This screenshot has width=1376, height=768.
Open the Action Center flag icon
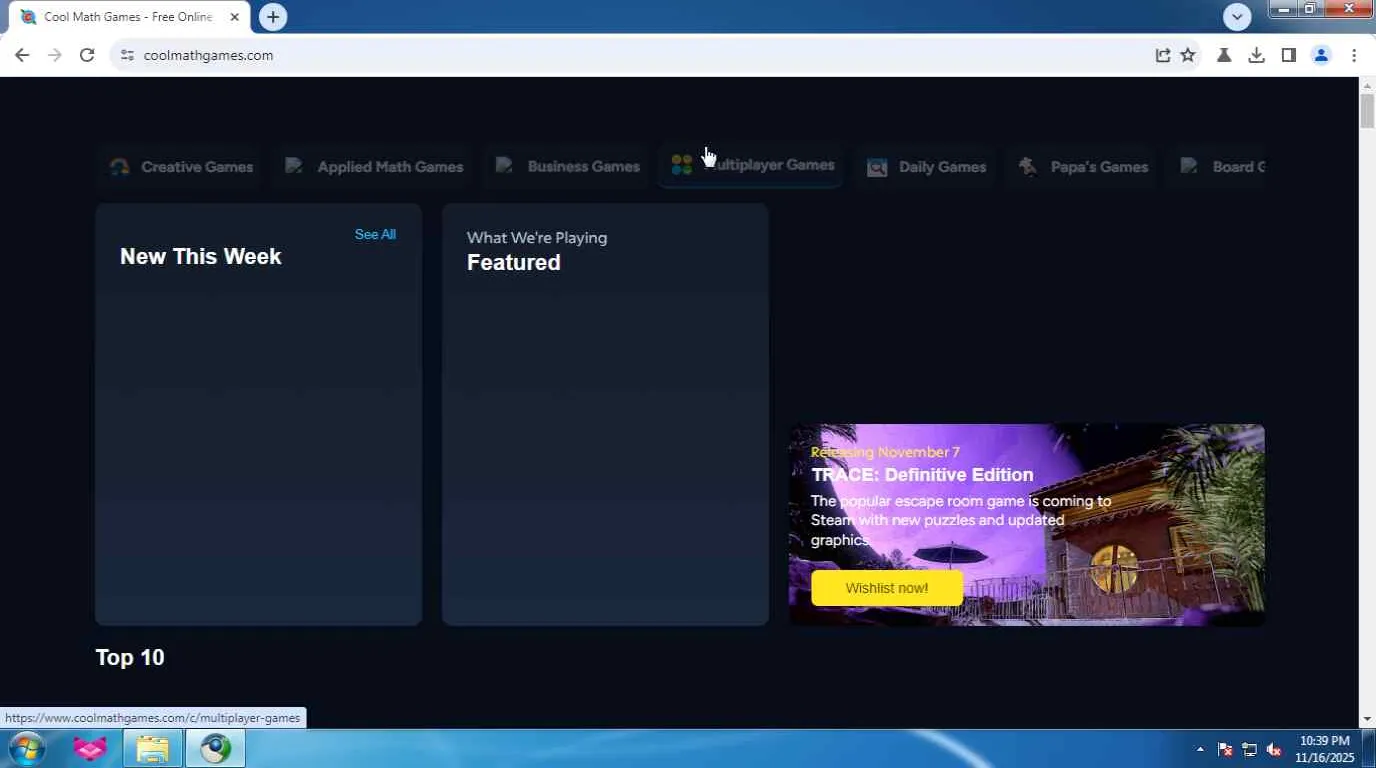(1225, 750)
